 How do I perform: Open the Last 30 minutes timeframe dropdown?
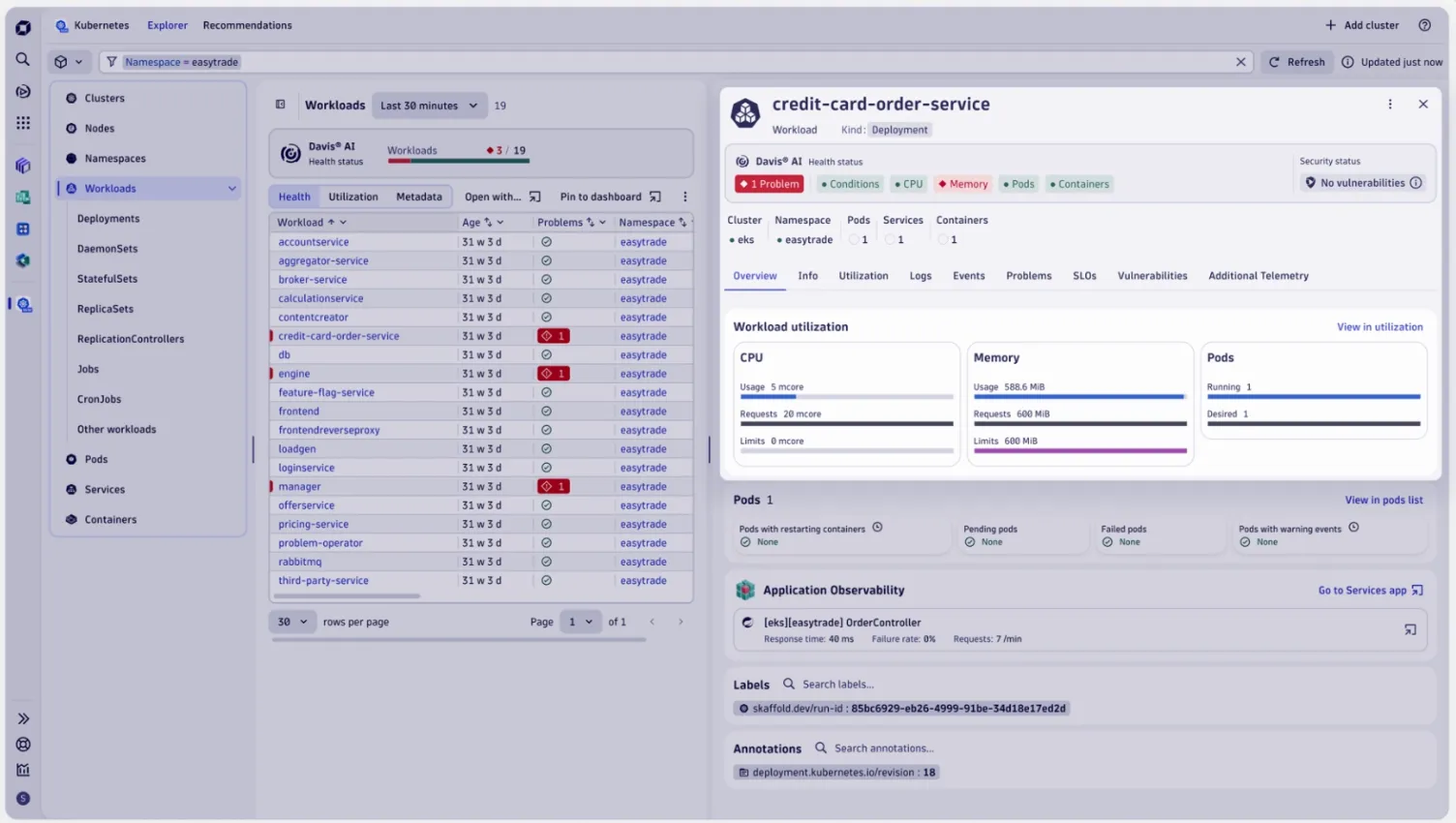pos(430,106)
